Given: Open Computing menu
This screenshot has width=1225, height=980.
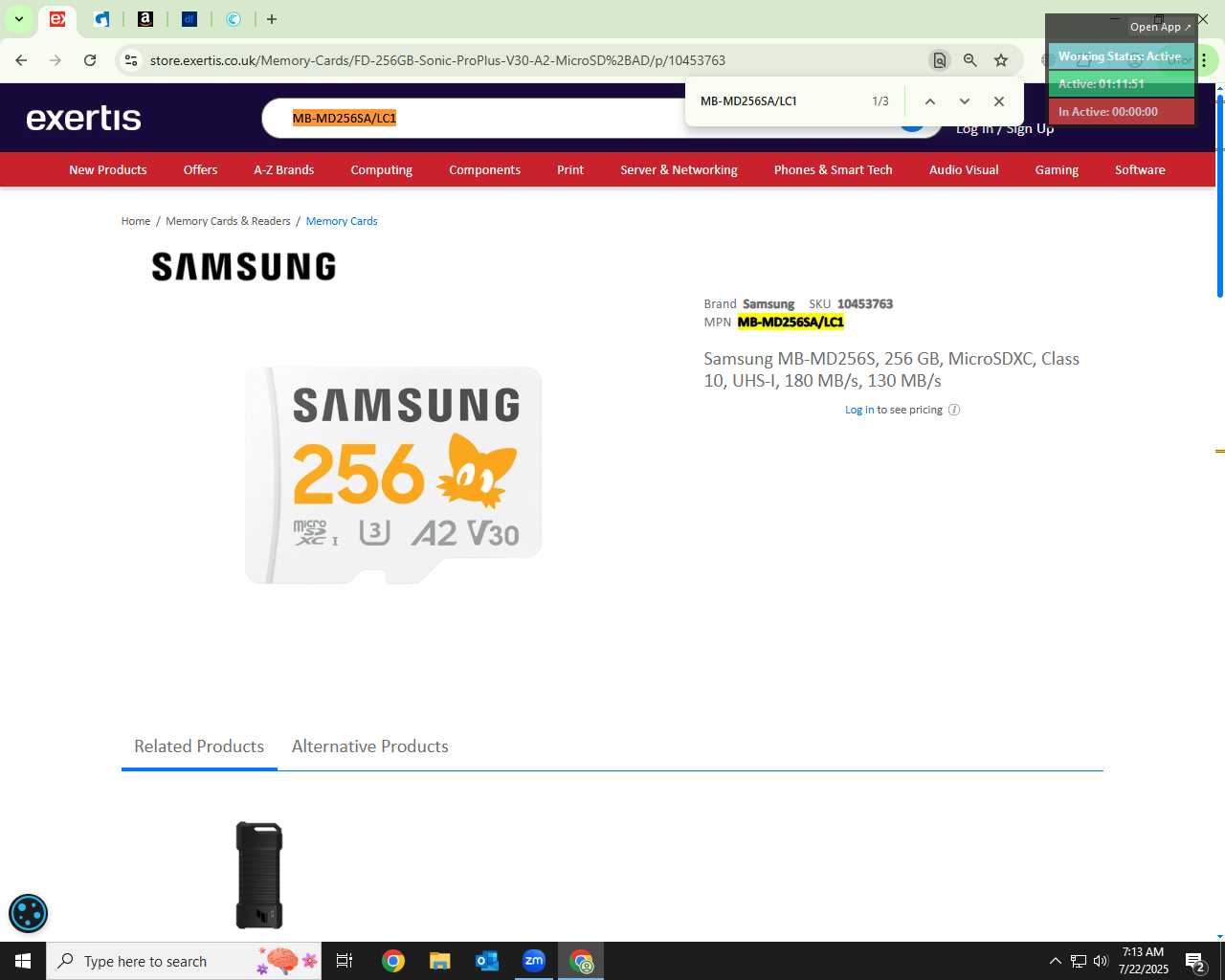Looking at the screenshot, I should click(x=381, y=169).
